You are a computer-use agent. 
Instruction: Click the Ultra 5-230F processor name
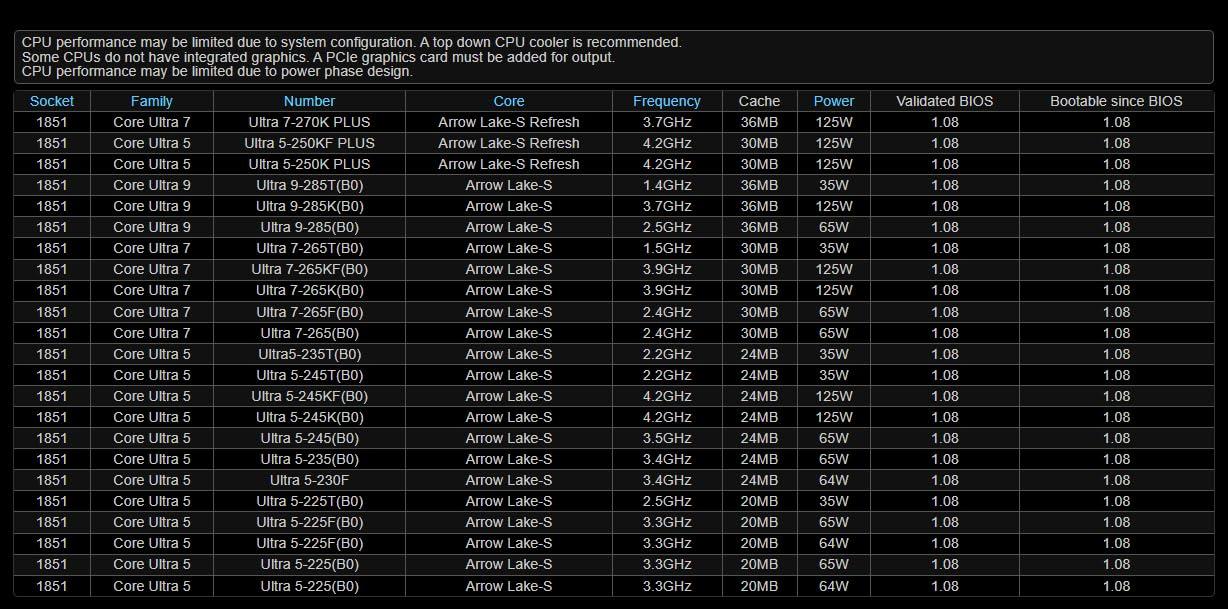[309, 480]
